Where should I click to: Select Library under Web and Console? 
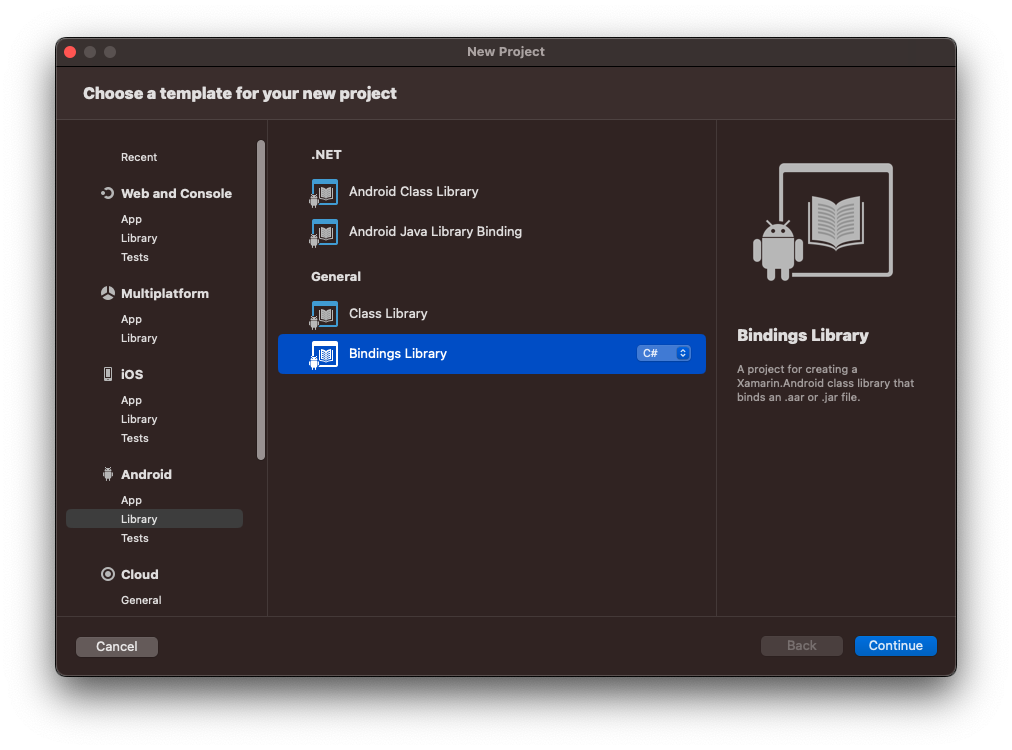(139, 238)
